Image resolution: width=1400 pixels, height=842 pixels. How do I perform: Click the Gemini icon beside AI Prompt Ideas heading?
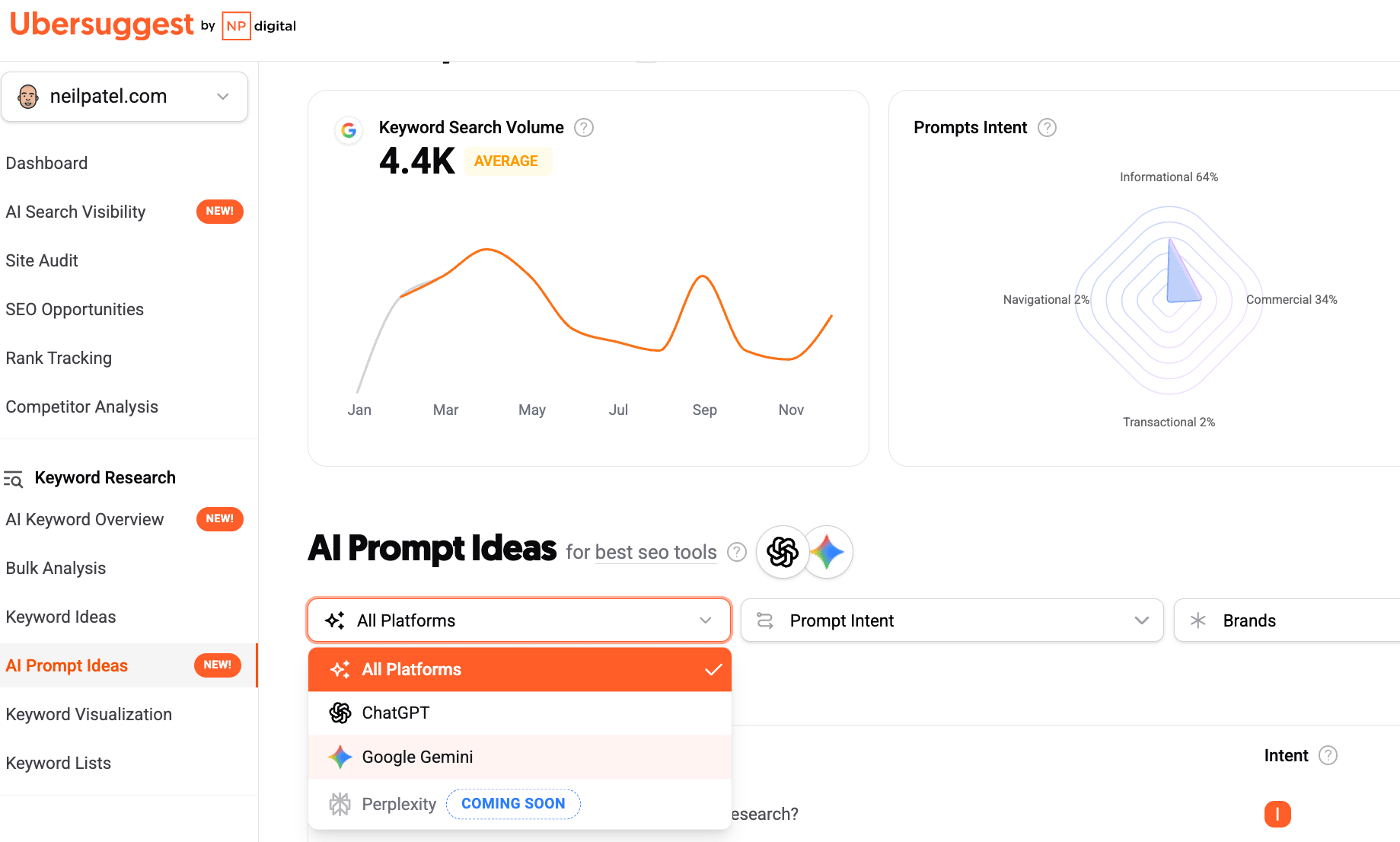coord(828,551)
